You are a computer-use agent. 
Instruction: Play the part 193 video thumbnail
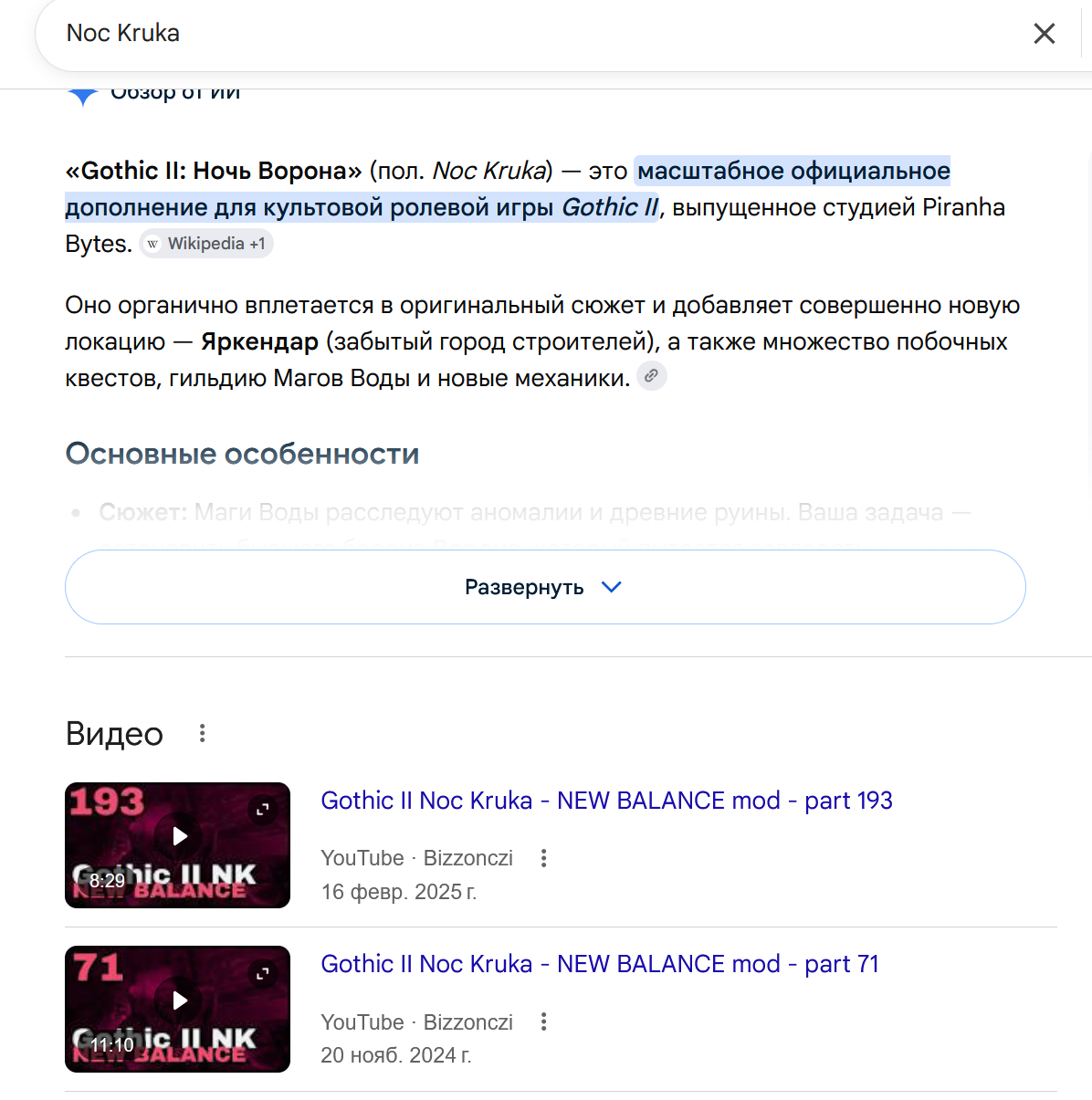coord(177,845)
